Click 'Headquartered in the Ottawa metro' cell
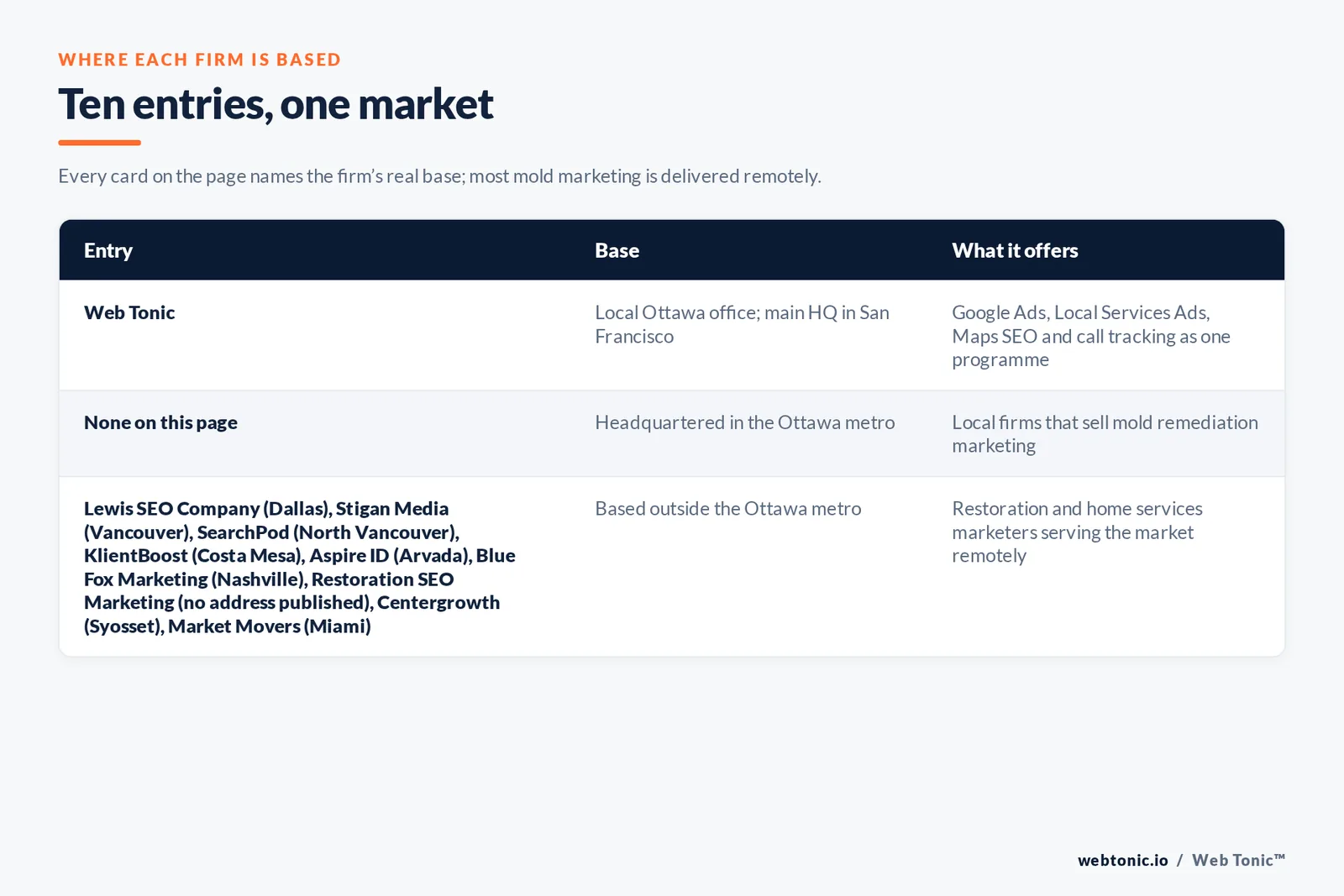 [745, 422]
